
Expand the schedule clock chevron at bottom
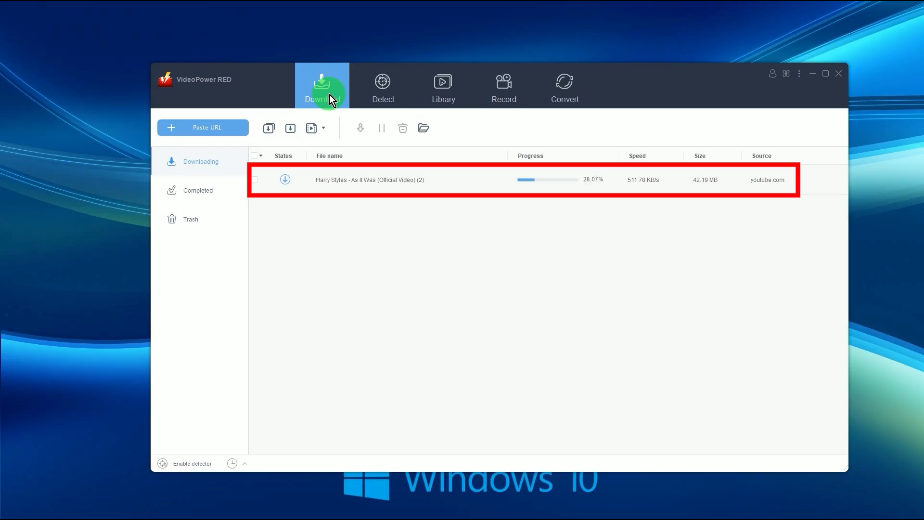pos(245,463)
